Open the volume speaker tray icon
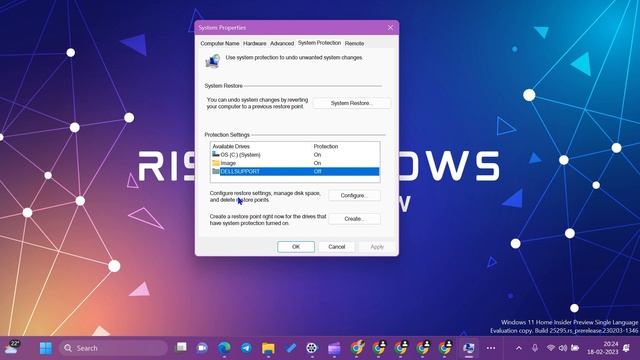640x360 pixels. click(563, 348)
